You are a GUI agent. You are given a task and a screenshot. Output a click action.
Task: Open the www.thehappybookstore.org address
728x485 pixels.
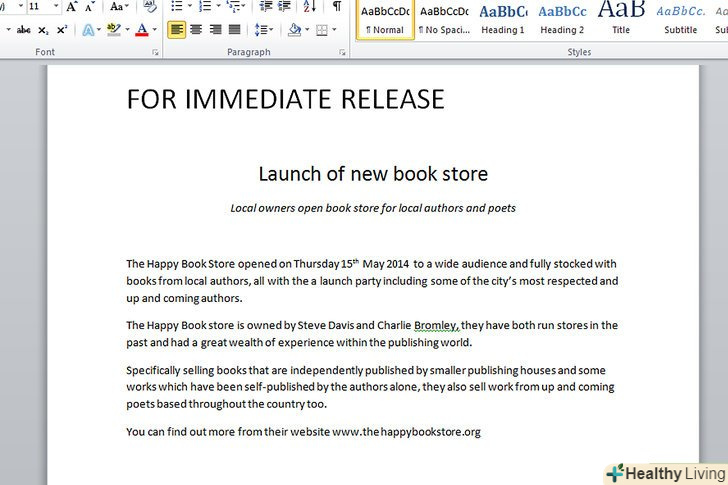point(406,432)
